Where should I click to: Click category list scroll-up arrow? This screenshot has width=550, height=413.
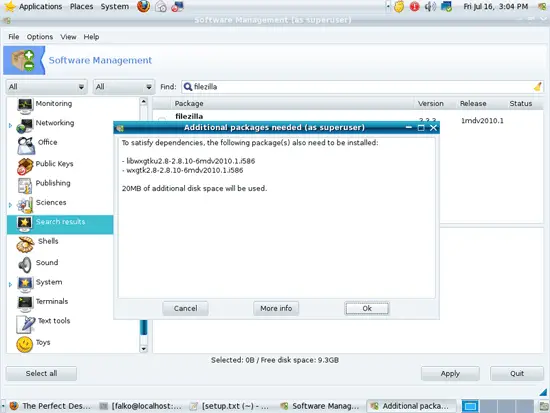click(143, 102)
